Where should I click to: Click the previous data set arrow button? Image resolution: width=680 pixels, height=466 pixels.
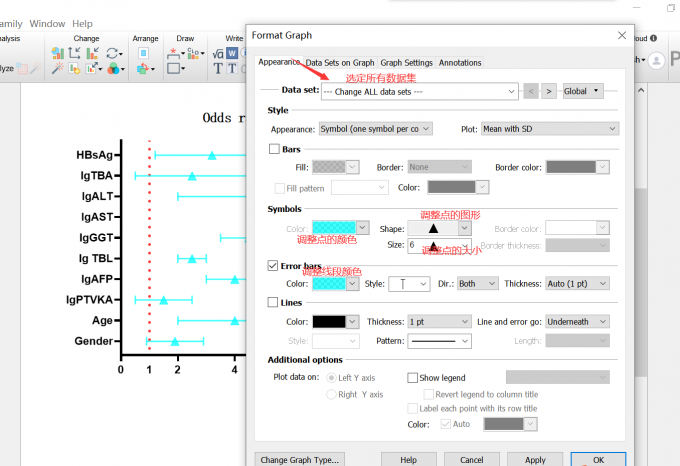[x=531, y=91]
